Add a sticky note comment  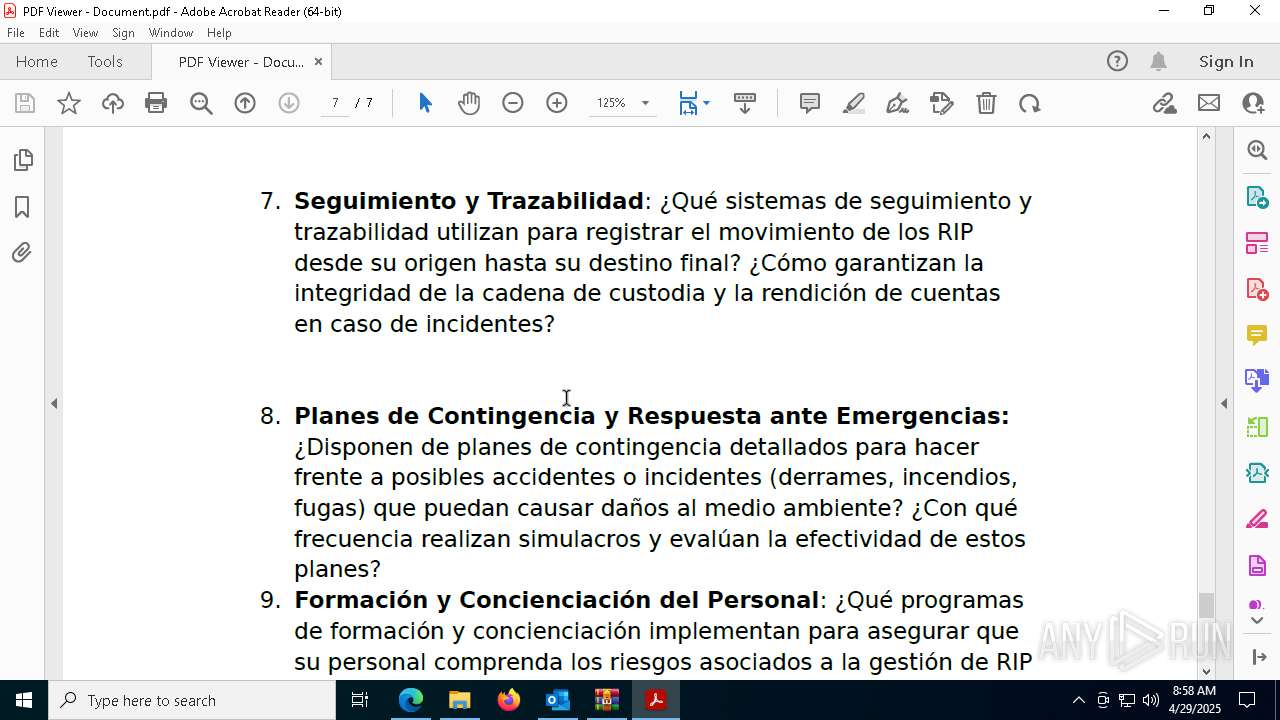pos(810,103)
